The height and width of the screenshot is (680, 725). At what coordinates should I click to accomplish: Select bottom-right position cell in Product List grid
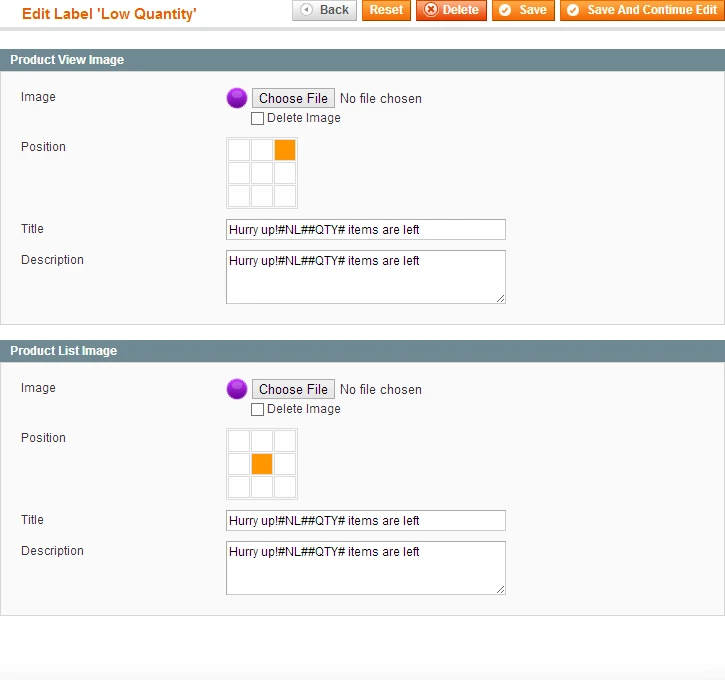point(285,487)
